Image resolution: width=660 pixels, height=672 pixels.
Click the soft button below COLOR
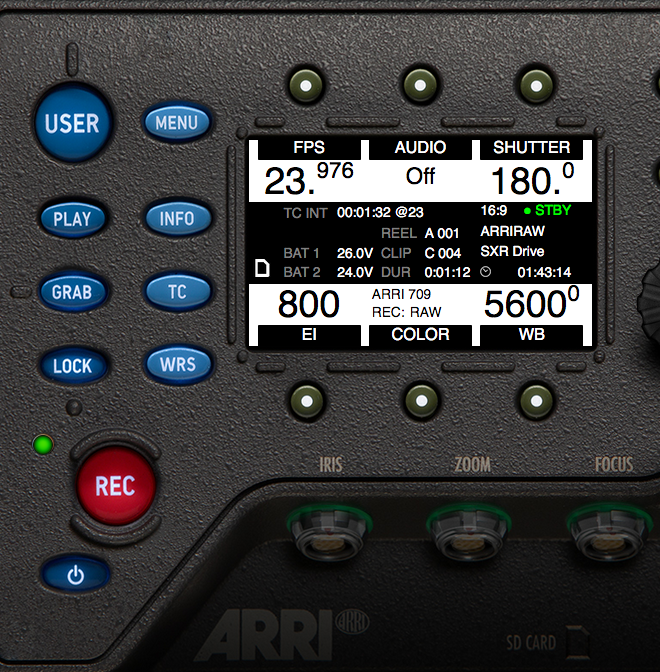[x=422, y=401]
